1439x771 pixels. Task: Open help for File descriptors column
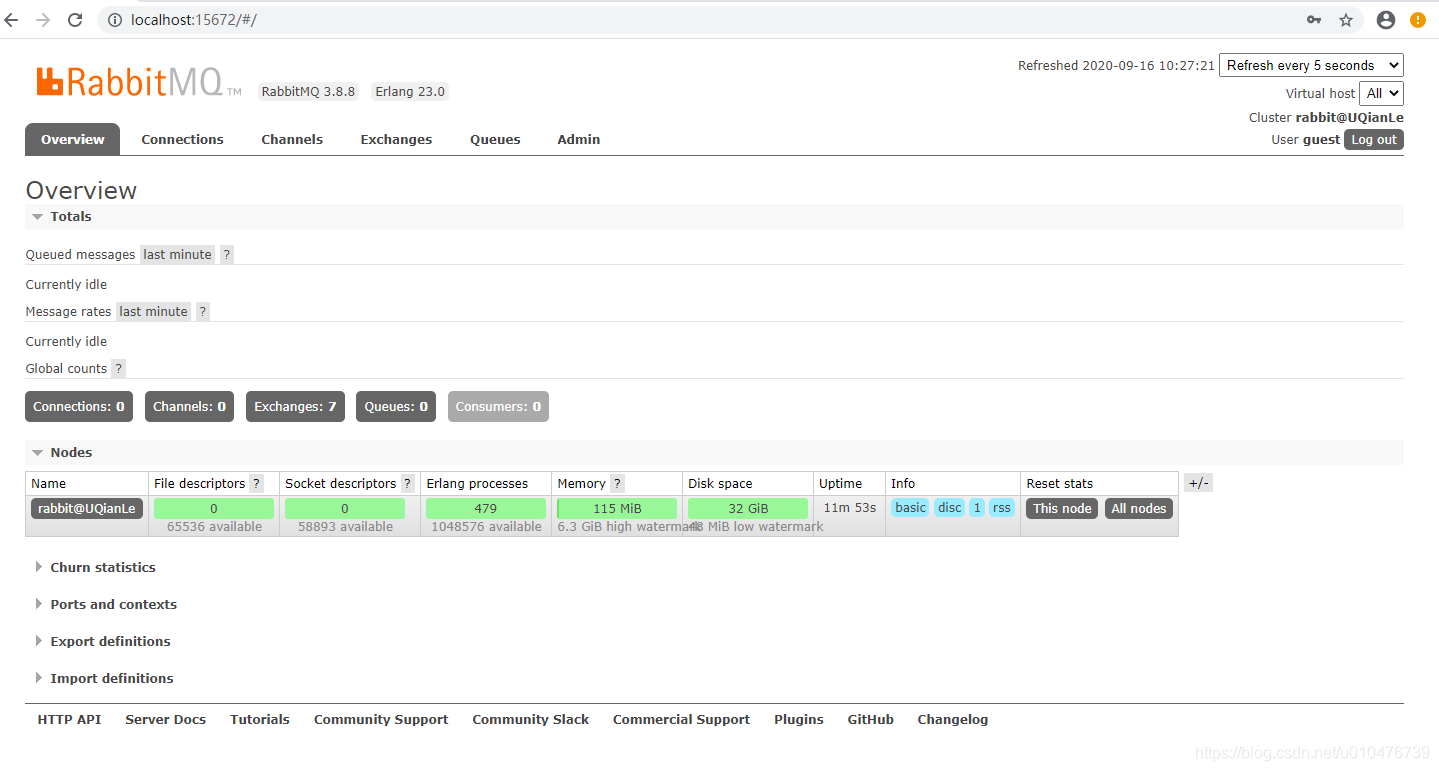click(257, 484)
